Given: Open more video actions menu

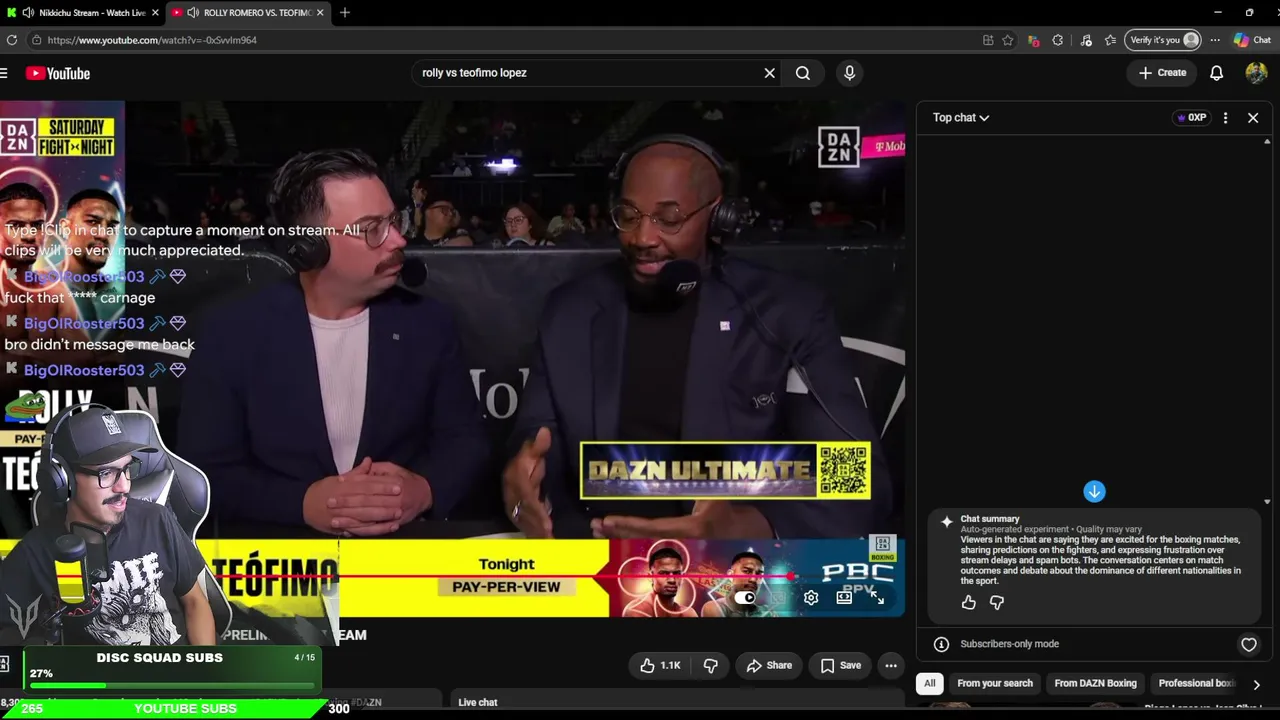Looking at the screenshot, I should [891, 666].
